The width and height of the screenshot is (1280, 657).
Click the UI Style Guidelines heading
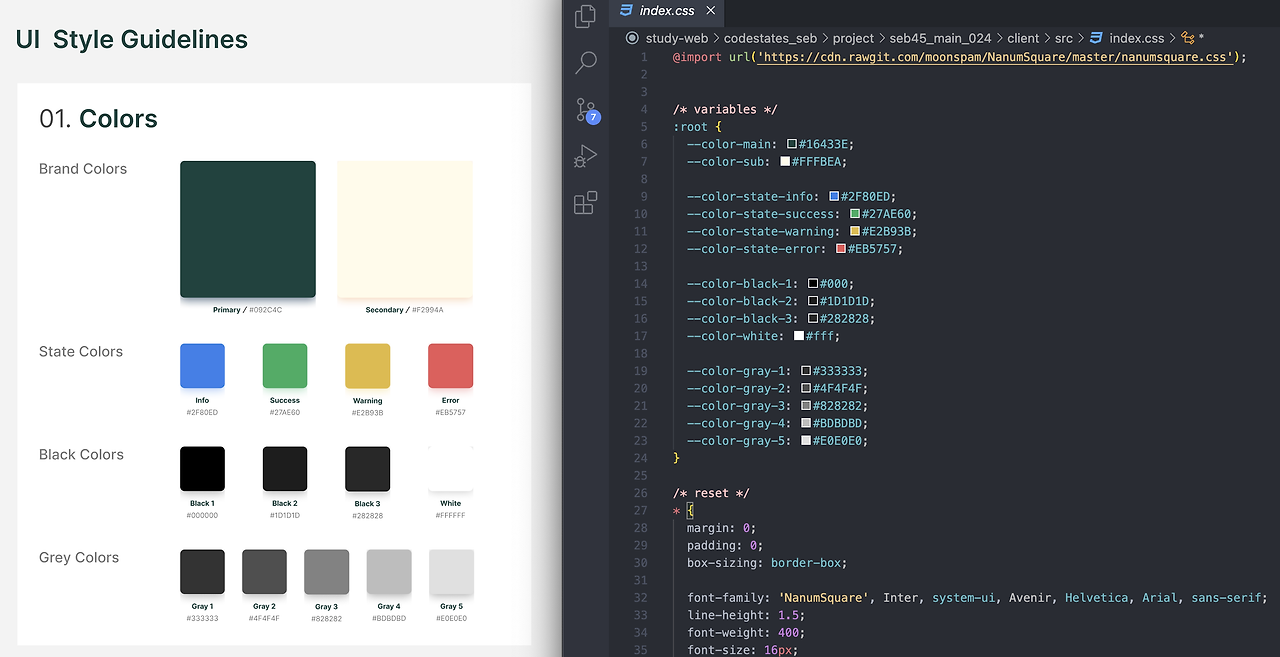coord(132,40)
